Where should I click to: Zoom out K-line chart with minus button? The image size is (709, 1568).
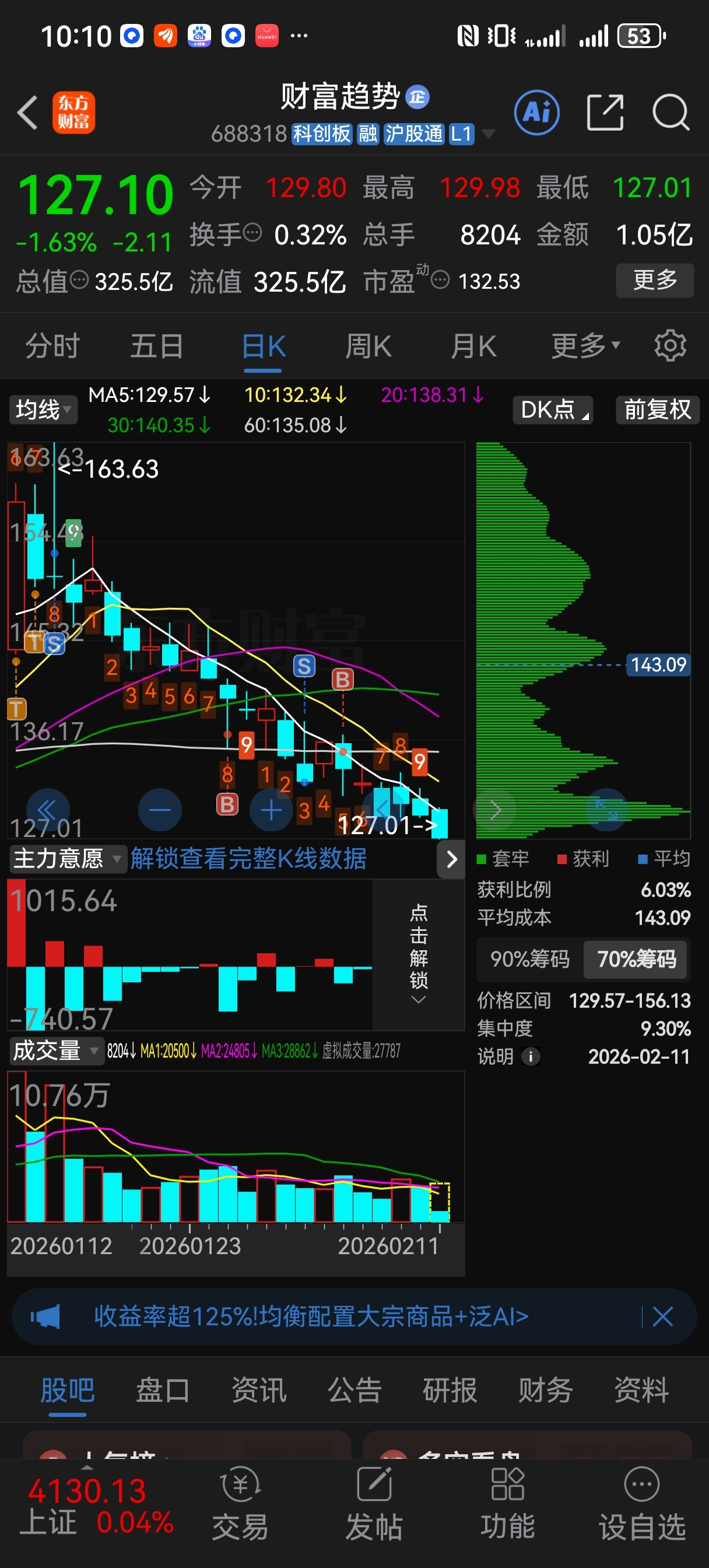click(160, 810)
